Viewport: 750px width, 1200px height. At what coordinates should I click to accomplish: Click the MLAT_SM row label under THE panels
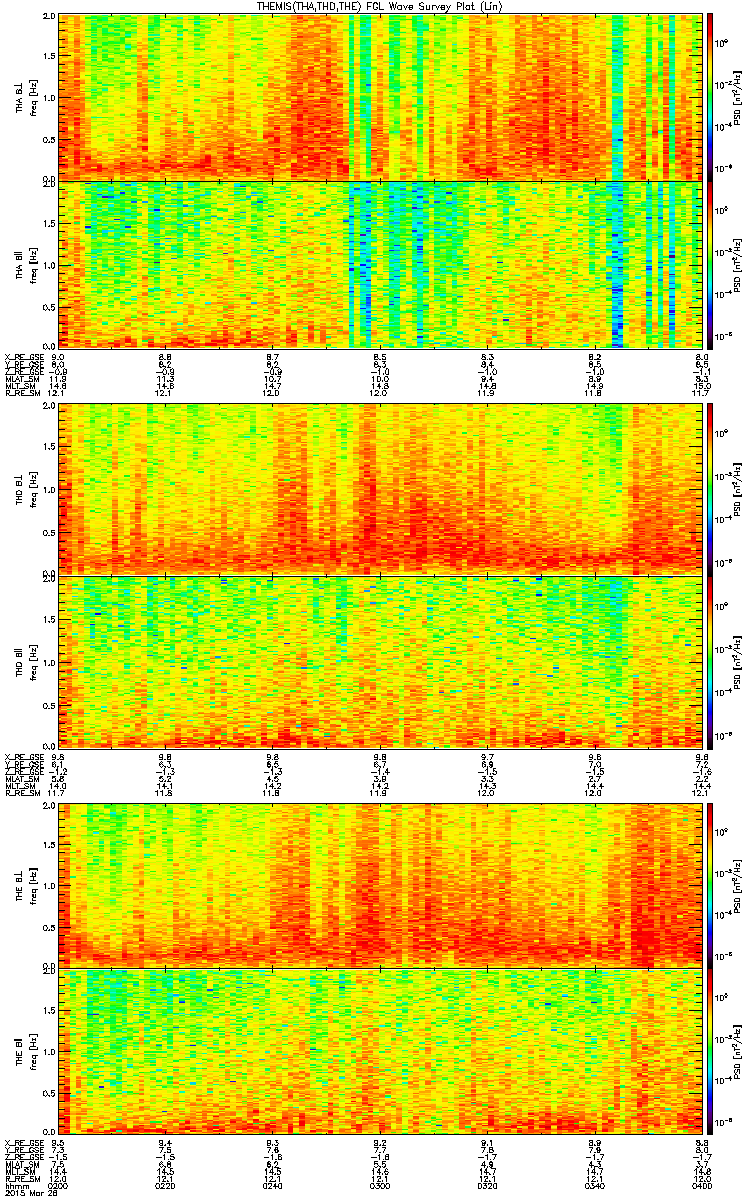tap(21, 1165)
